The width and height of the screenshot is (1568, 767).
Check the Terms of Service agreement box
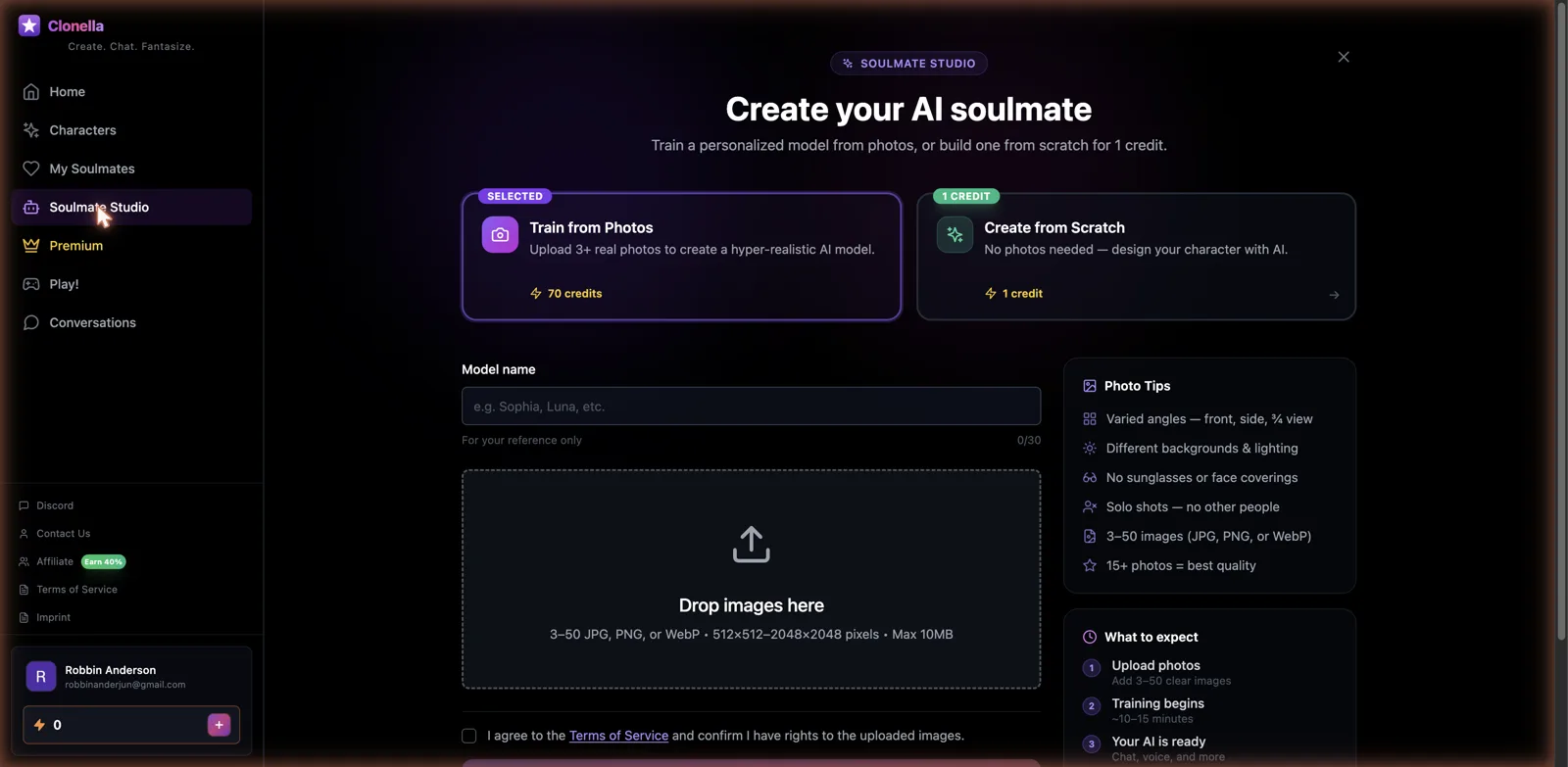469,736
